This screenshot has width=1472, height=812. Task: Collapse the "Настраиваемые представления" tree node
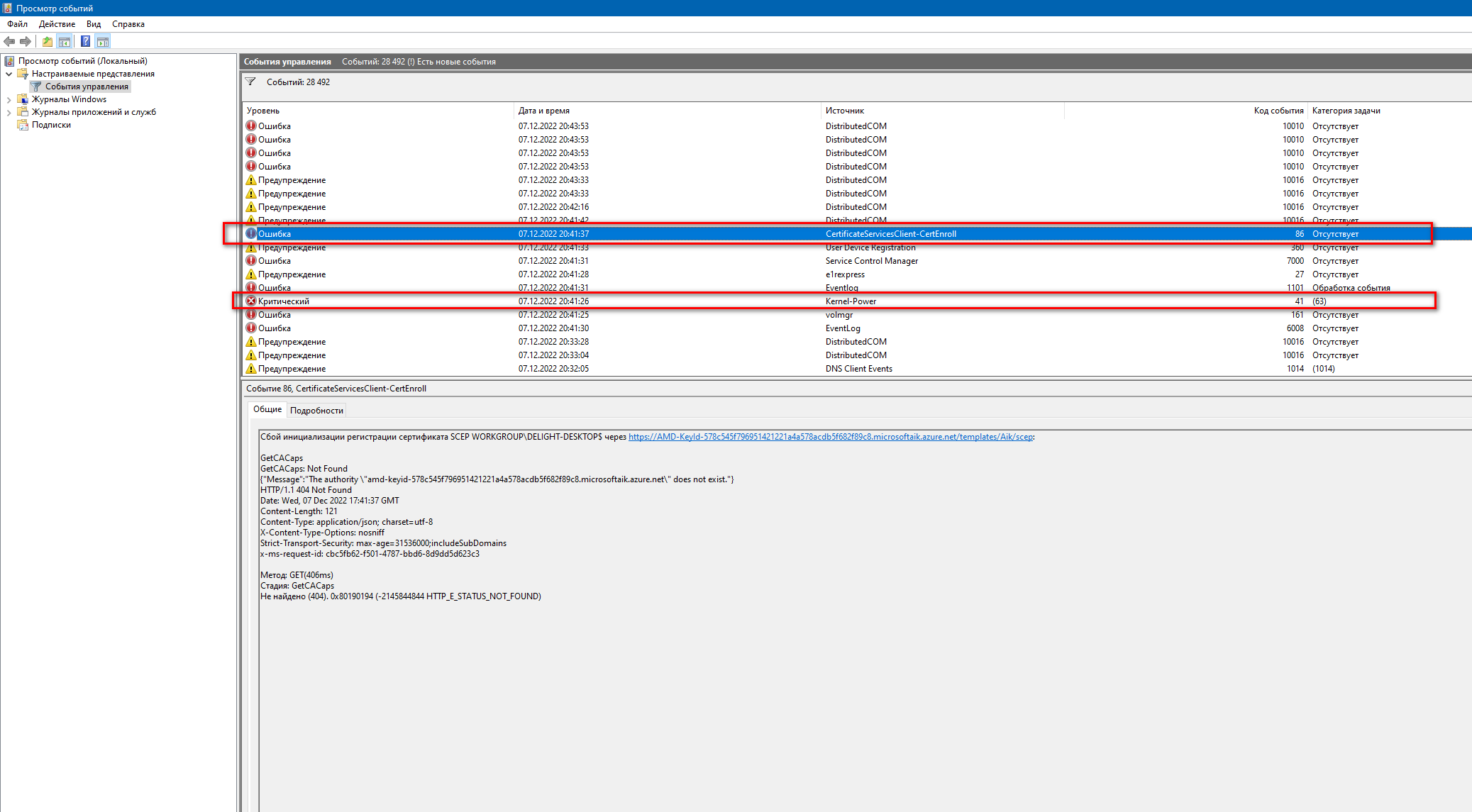click(x=9, y=74)
